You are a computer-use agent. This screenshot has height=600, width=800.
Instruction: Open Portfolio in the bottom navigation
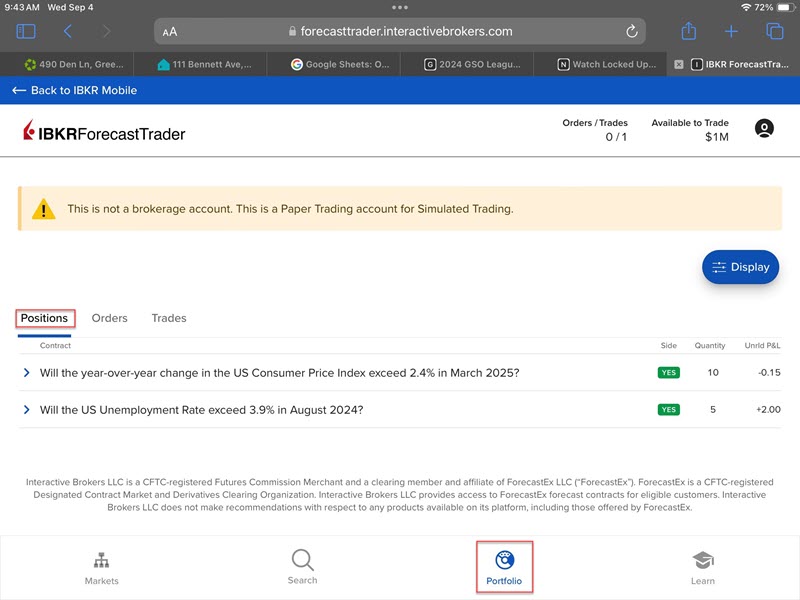504,567
